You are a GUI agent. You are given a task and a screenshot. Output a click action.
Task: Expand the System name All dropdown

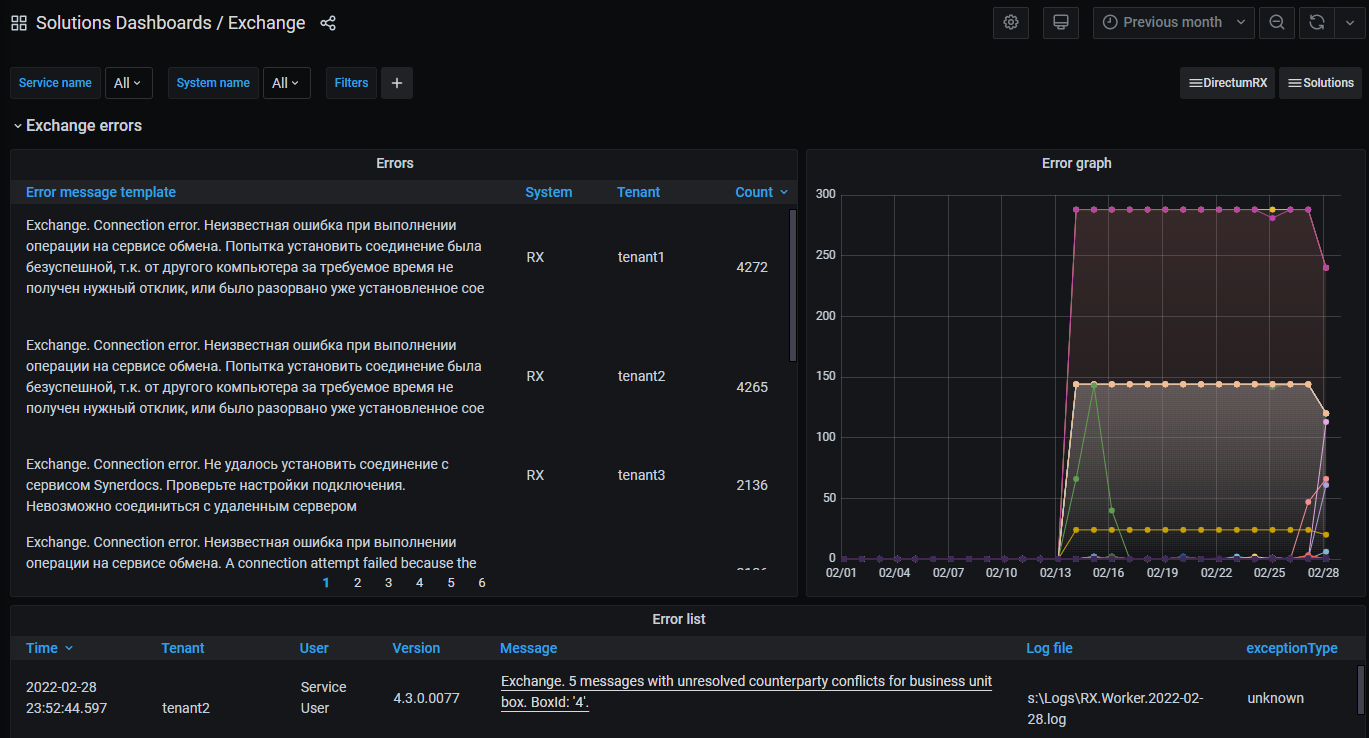click(x=286, y=83)
